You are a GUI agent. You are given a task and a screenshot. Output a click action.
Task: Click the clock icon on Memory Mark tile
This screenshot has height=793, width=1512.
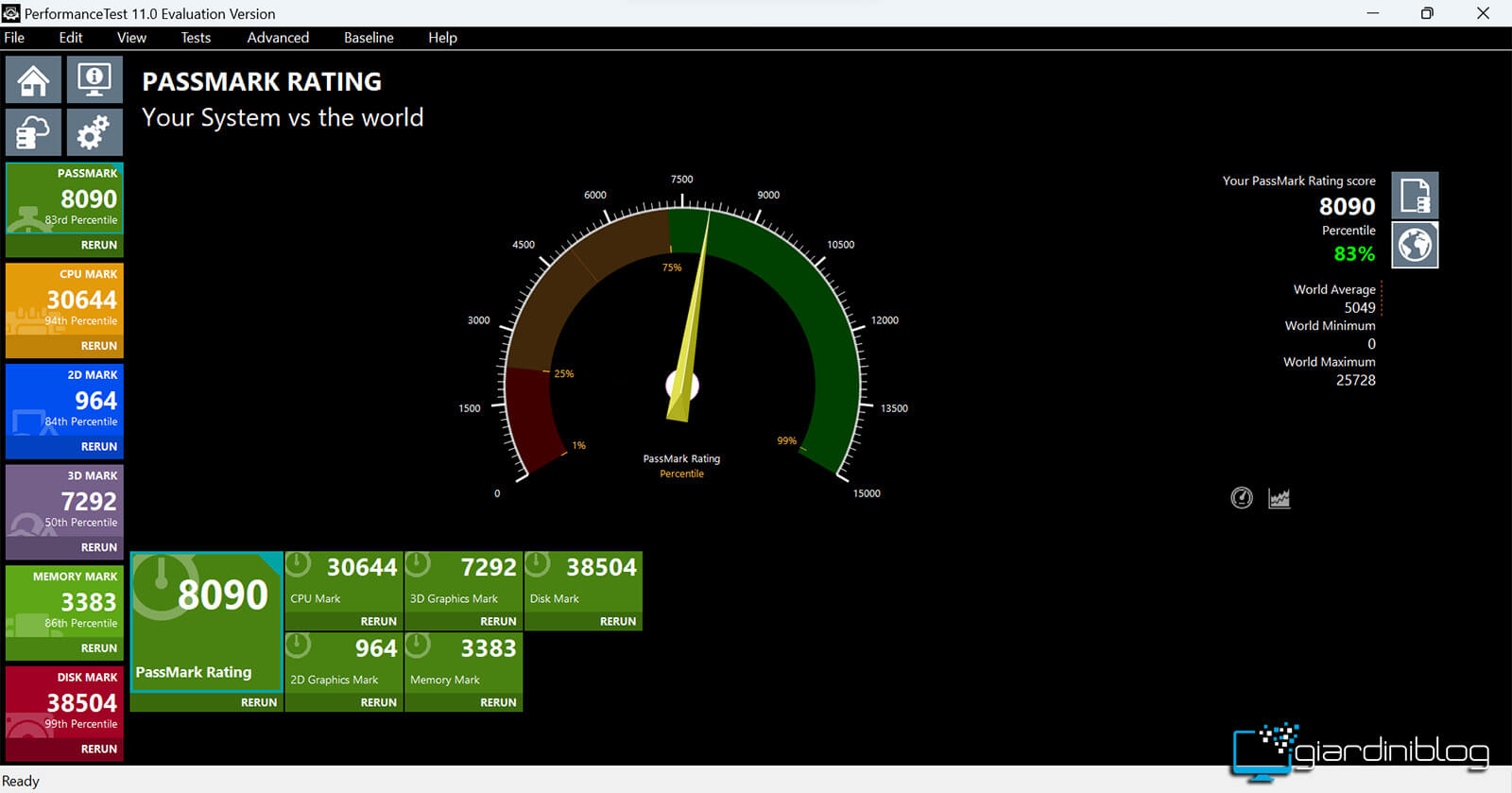pos(418,646)
